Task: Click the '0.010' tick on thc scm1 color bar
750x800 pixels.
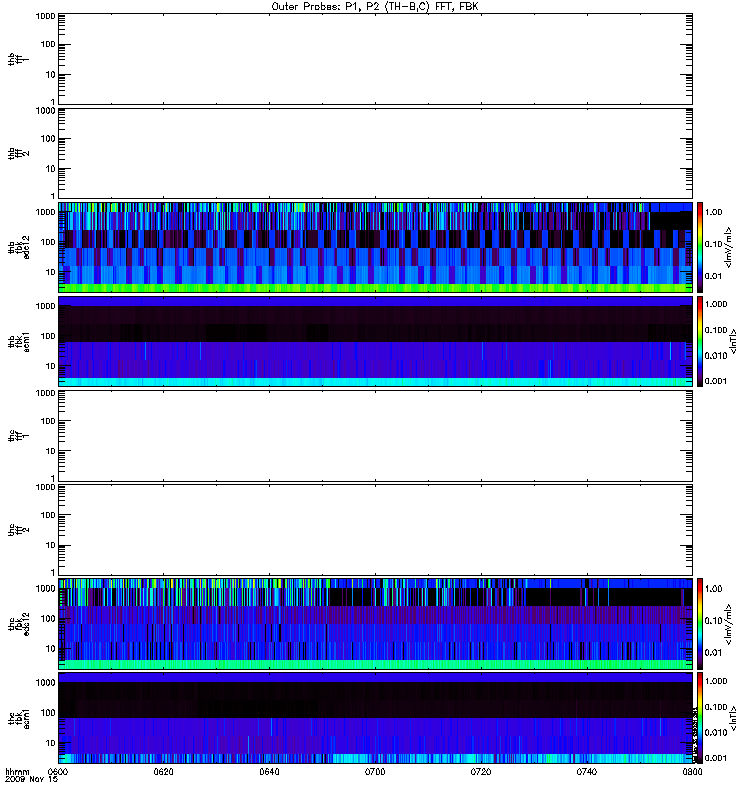Action: pyautogui.click(x=715, y=733)
